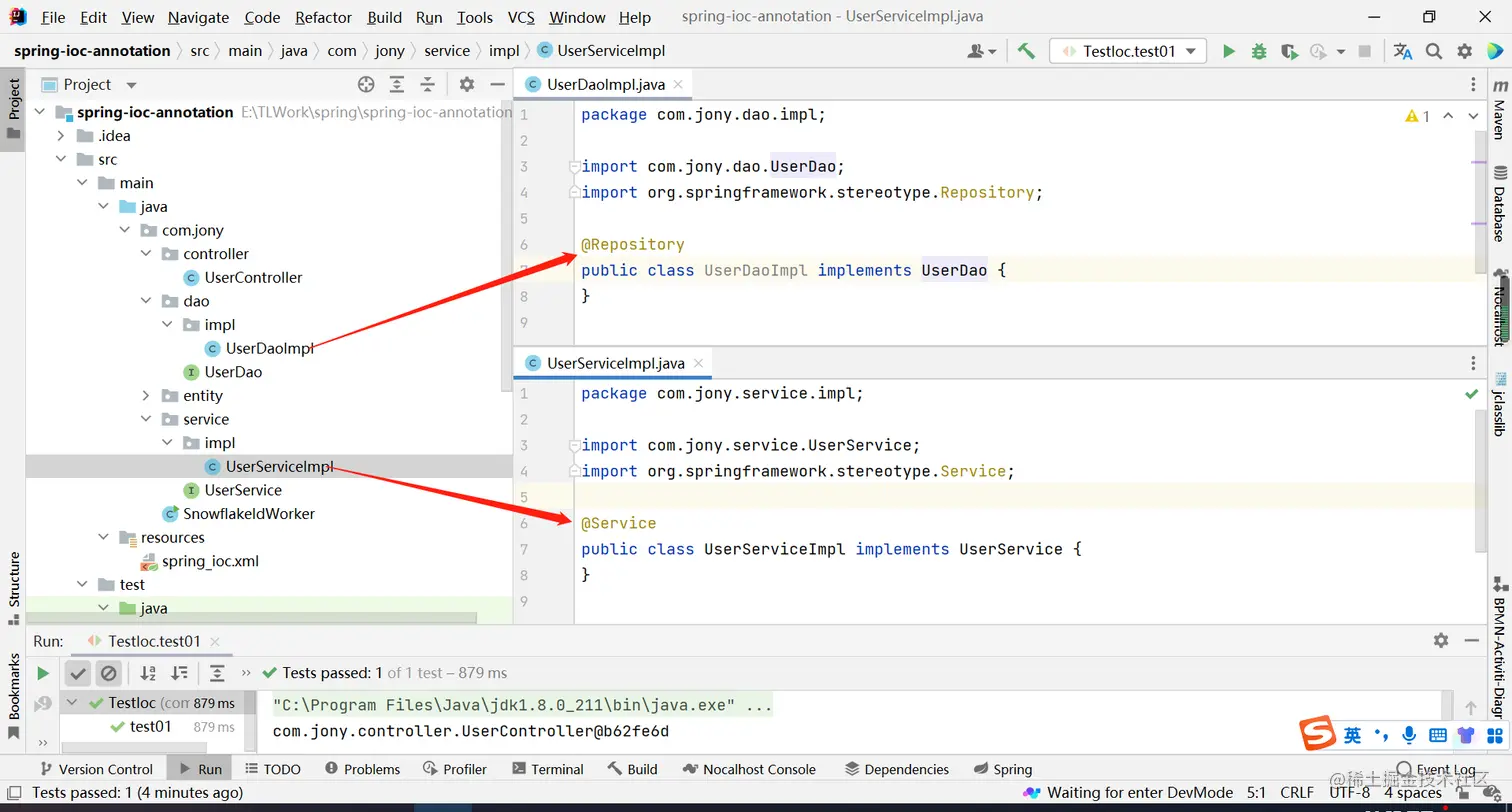Open the Refactor menu
Screen dimensions: 1512x812
323,17
